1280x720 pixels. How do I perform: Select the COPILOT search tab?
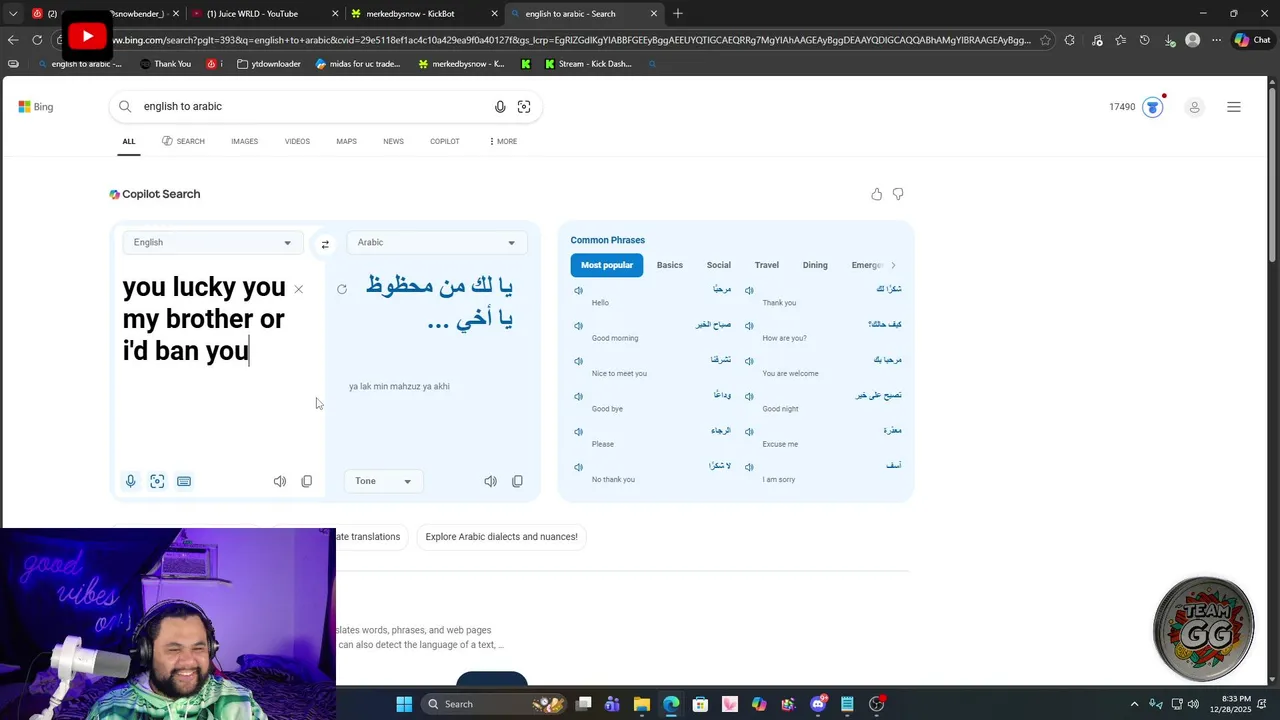(x=445, y=141)
